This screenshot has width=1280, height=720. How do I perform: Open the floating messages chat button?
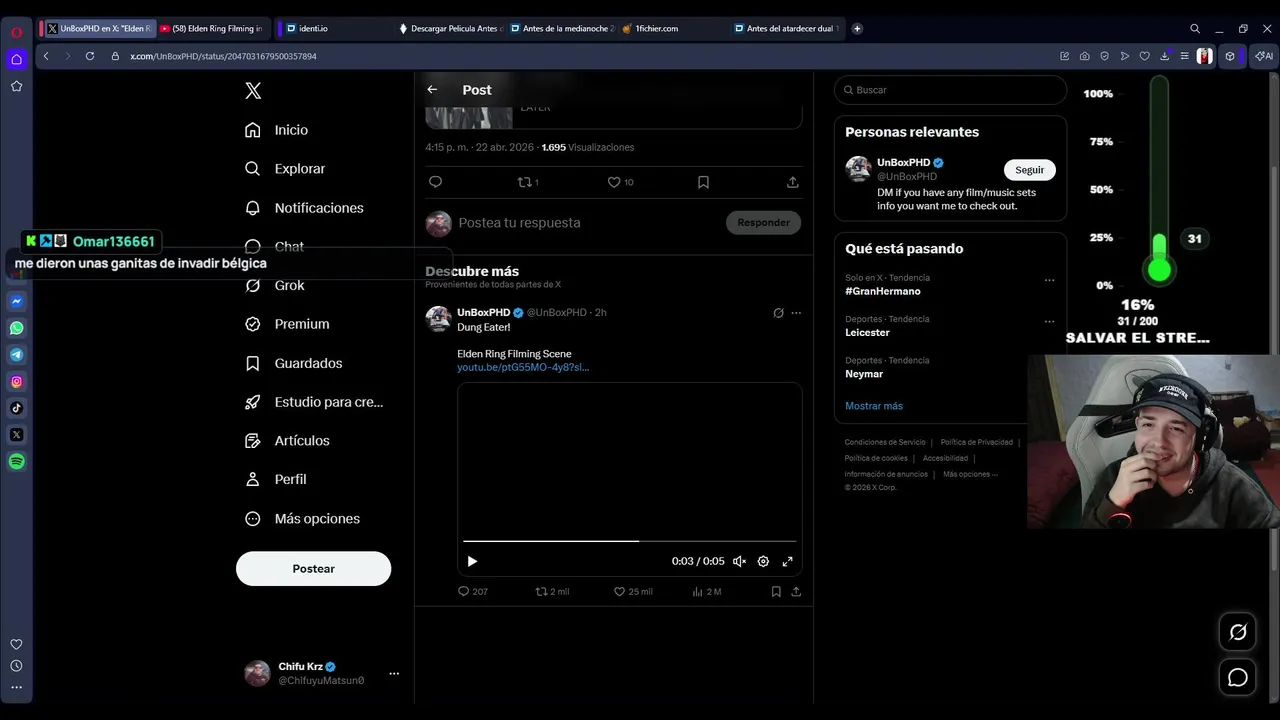click(1238, 678)
